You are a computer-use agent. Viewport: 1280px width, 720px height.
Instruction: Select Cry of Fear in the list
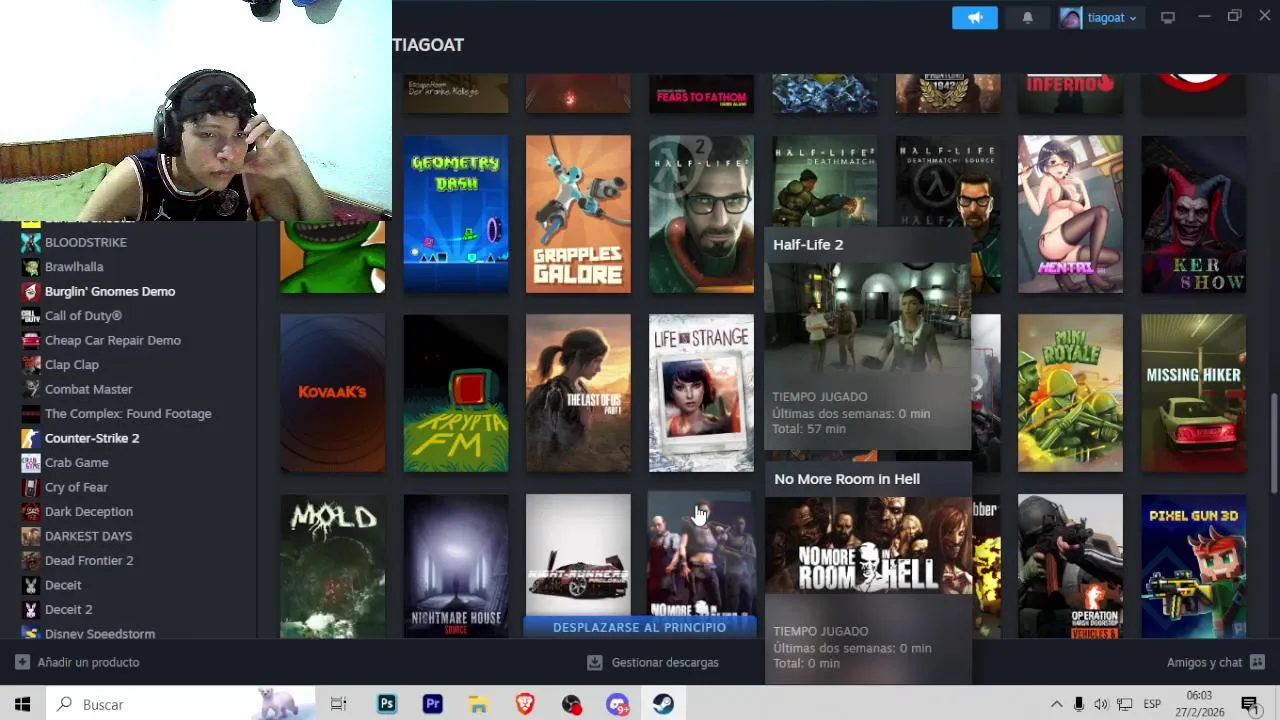(x=76, y=487)
